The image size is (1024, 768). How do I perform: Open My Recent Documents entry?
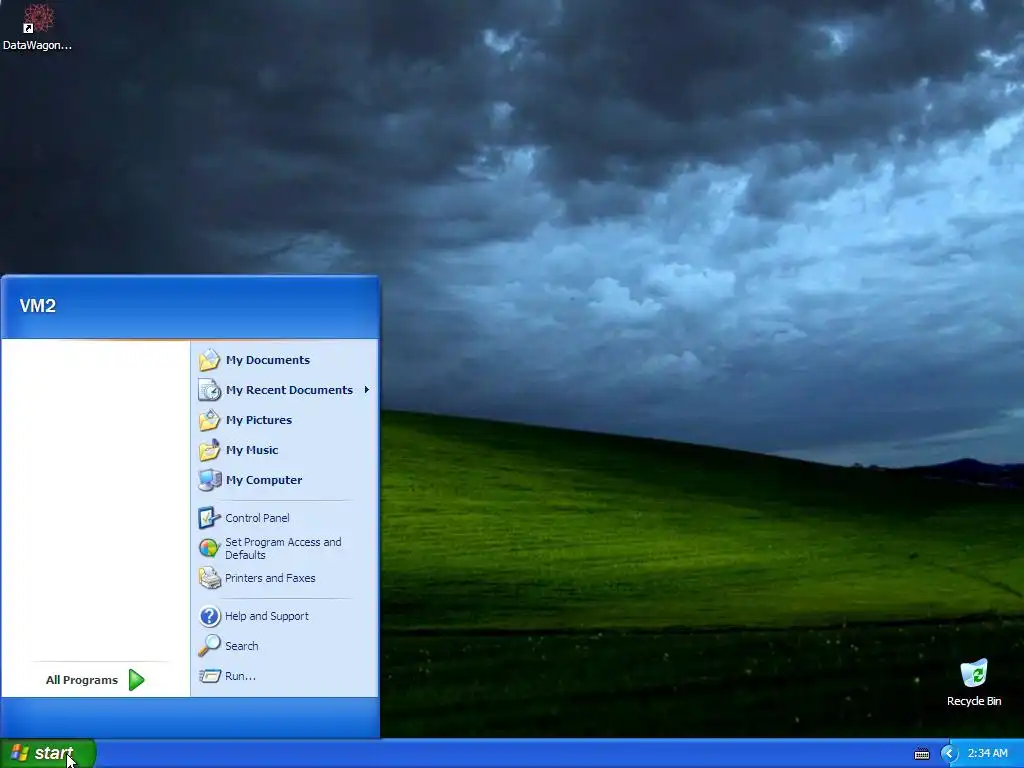285,390
